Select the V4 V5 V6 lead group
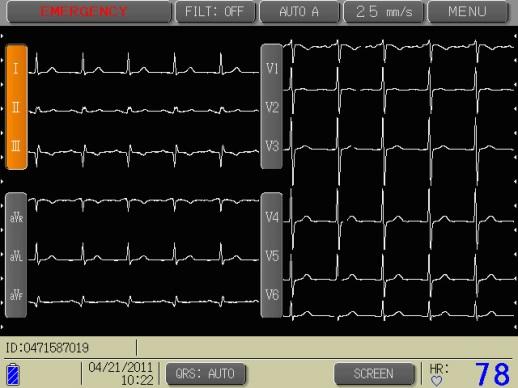 (271, 255)
